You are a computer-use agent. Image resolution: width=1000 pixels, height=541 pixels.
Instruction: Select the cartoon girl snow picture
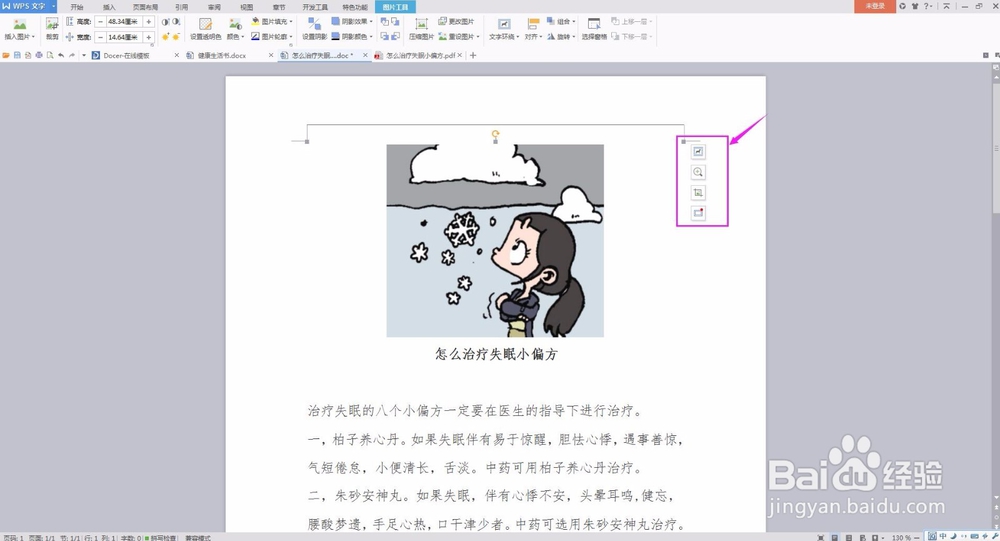[x=495, y=241]
